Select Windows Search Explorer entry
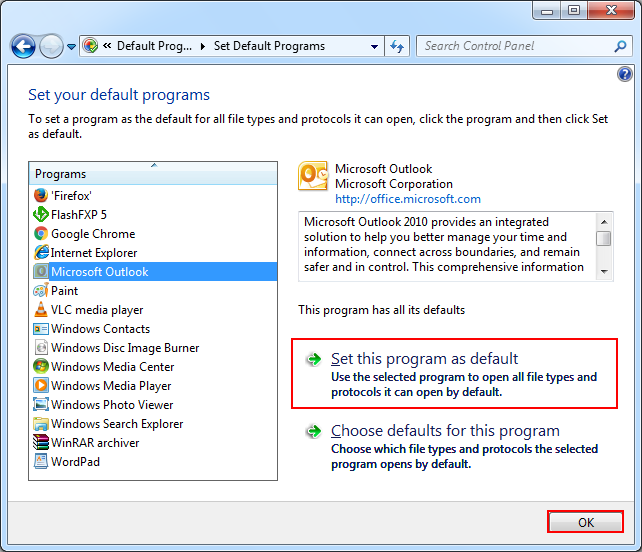 coord(153,423)
